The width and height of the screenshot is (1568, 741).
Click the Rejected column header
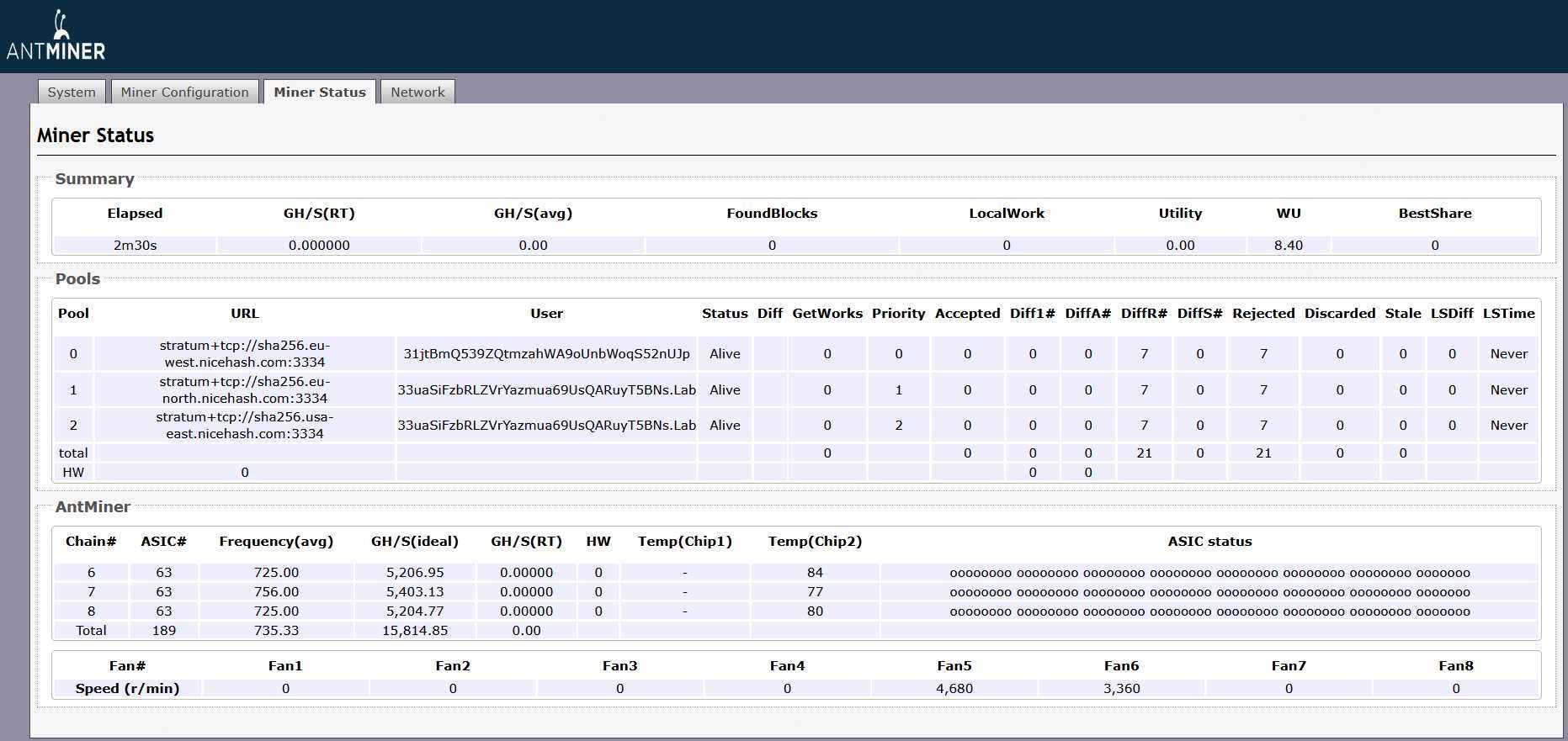(x=1263, y=313)
